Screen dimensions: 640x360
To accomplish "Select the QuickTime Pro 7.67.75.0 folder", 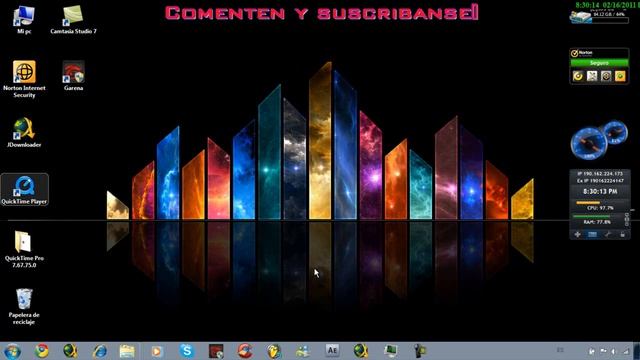I will point(24,249).
